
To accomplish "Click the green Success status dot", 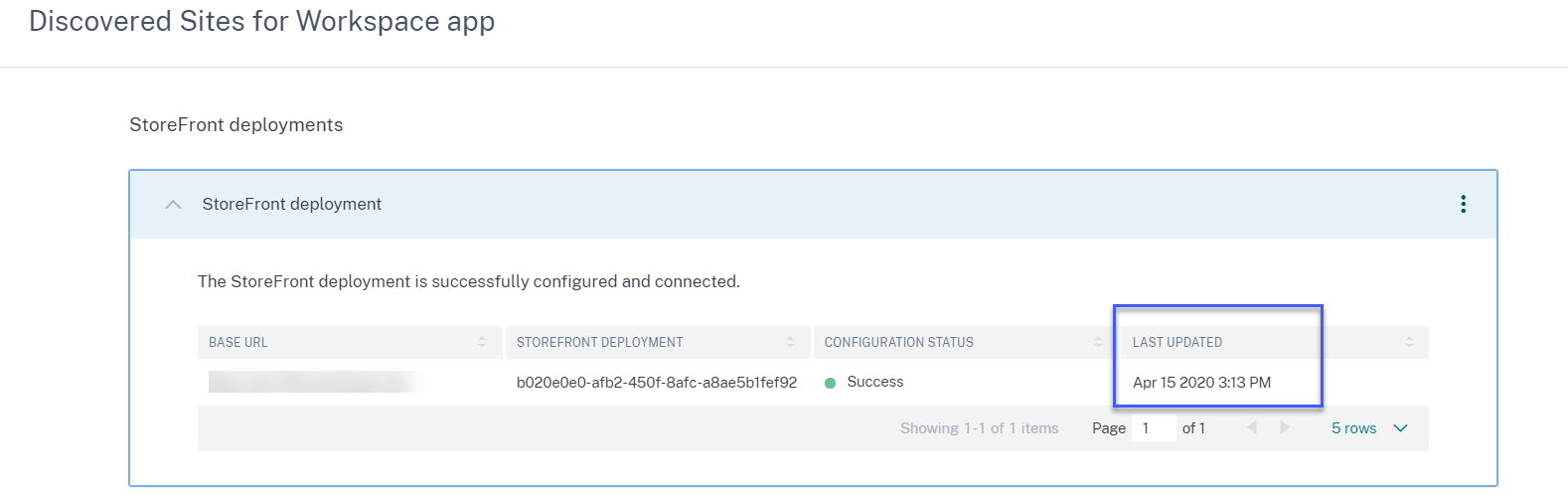I will 830,383.
